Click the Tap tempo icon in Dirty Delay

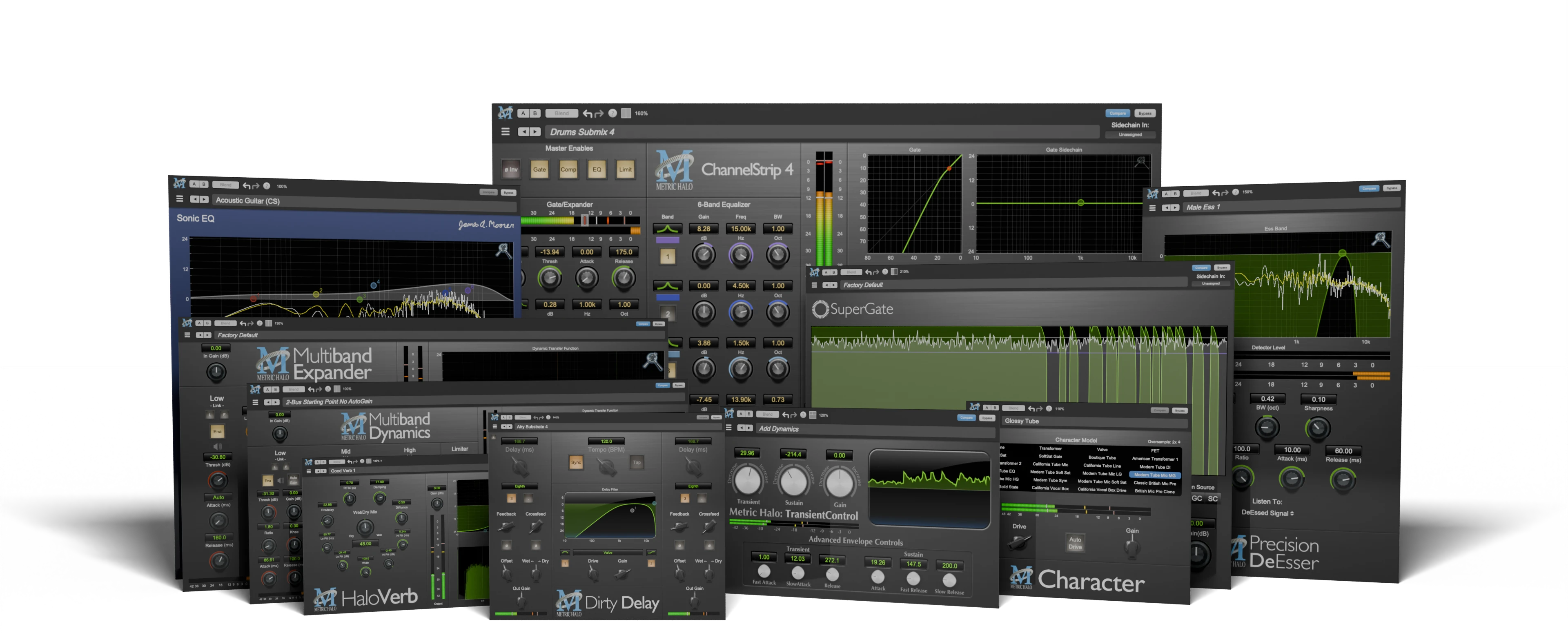pyautogui.click(x=637, y=462)
